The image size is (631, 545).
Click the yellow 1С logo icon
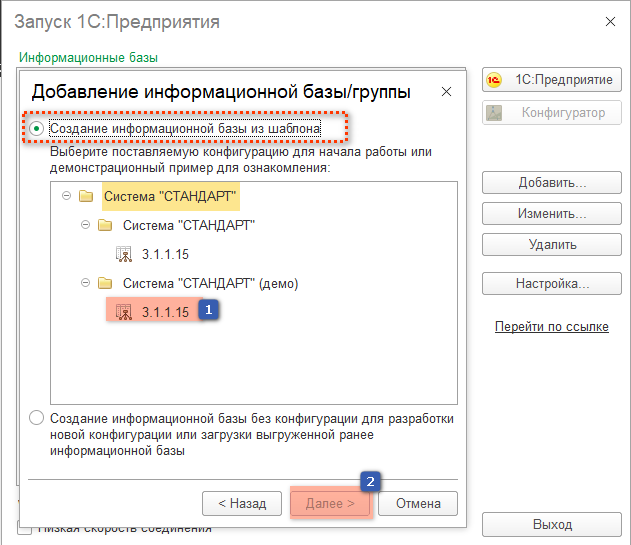[x=494, y=80]
